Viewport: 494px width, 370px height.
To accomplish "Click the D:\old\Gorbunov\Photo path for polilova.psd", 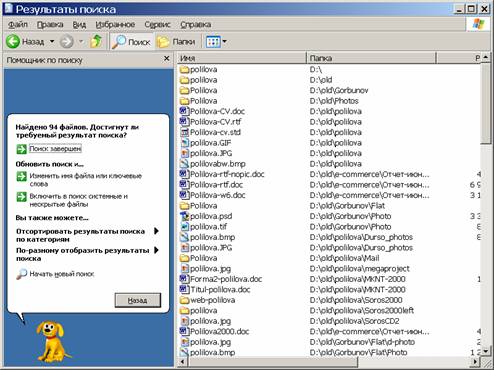I will pyautogui.click(x=350, y=216).
